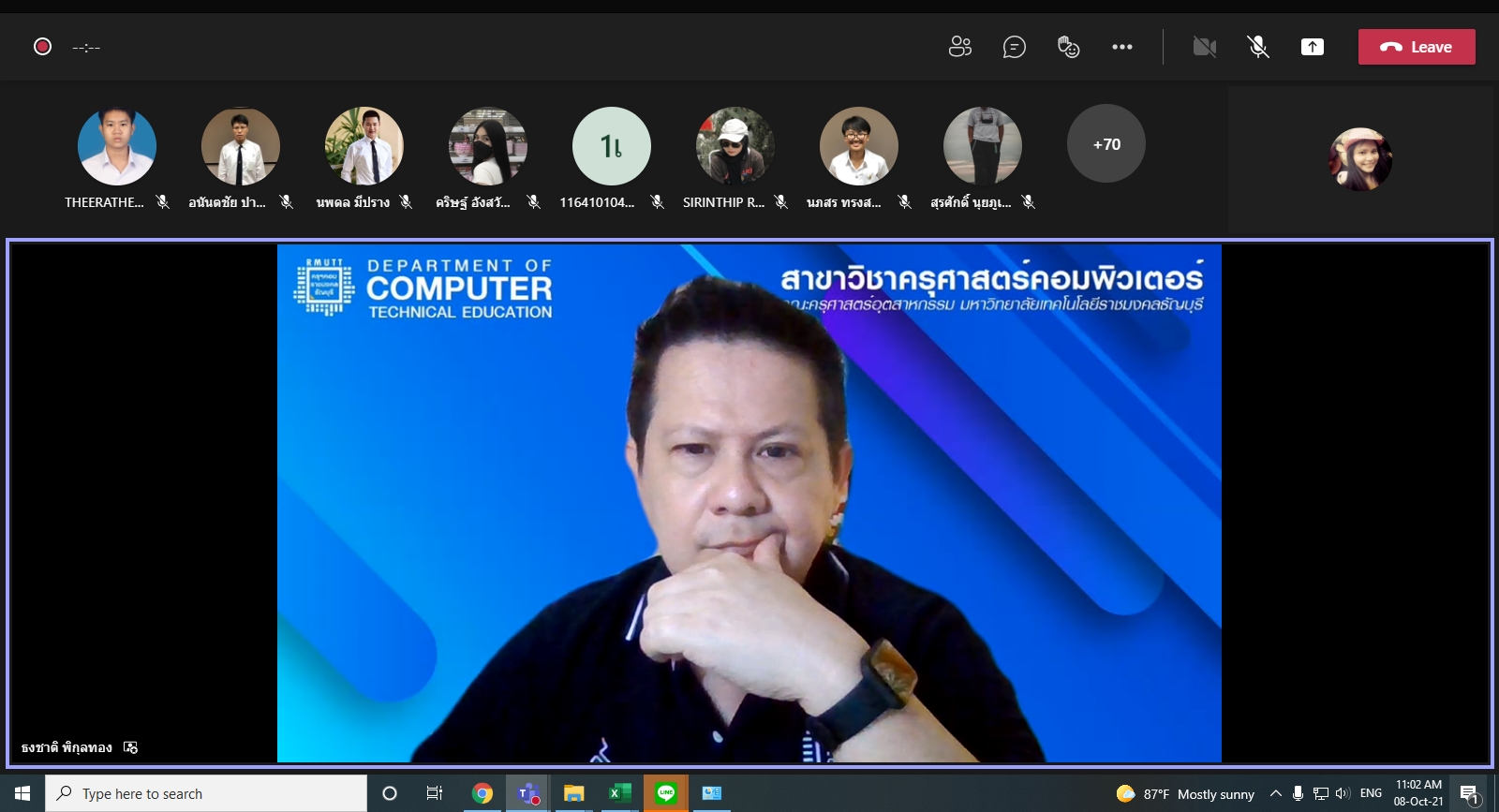Open the notification center

pyautogui.click(x=1469, y=794)
